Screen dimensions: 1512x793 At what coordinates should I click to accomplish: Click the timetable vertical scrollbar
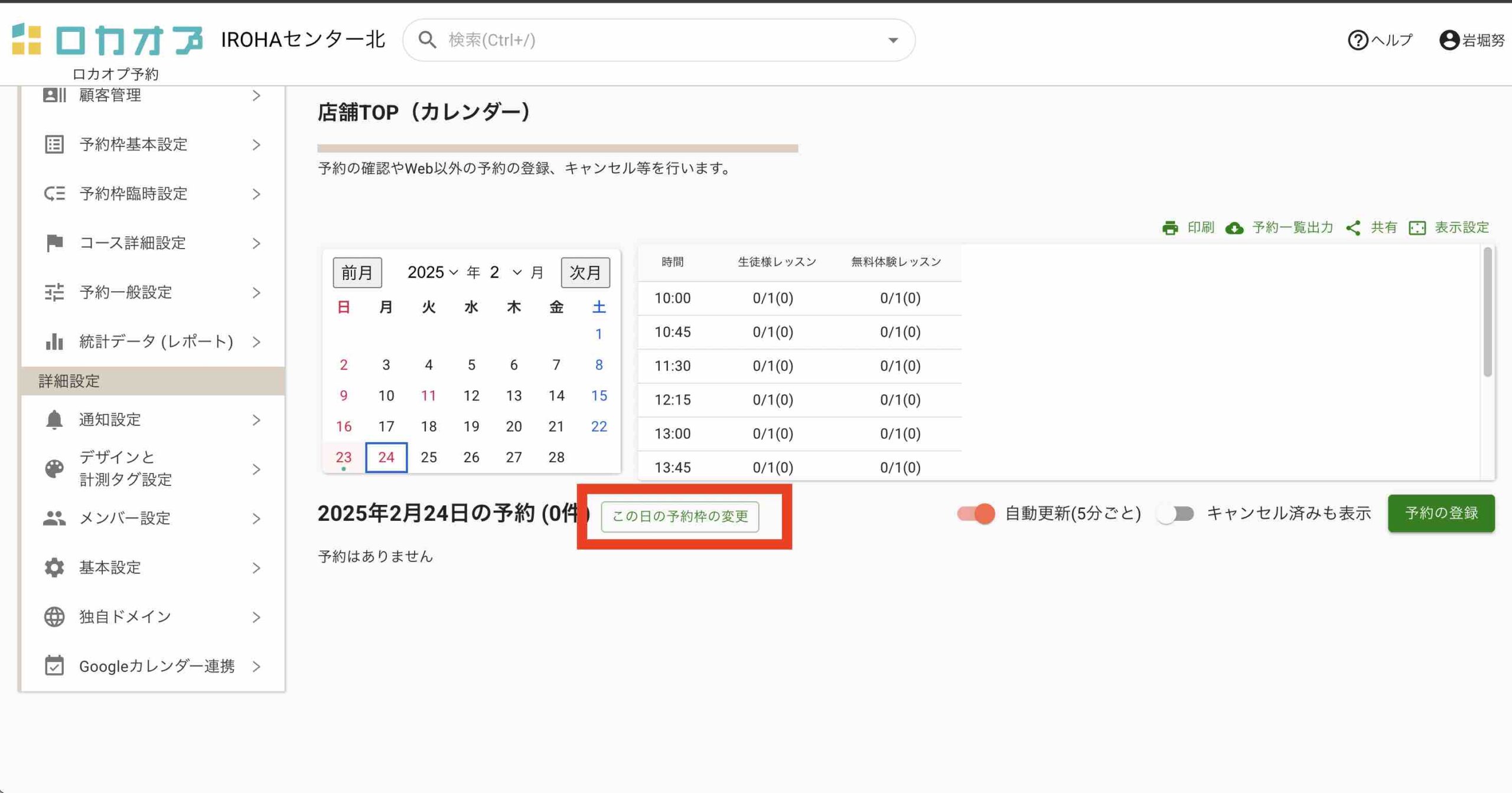(x=1487, y=313)
